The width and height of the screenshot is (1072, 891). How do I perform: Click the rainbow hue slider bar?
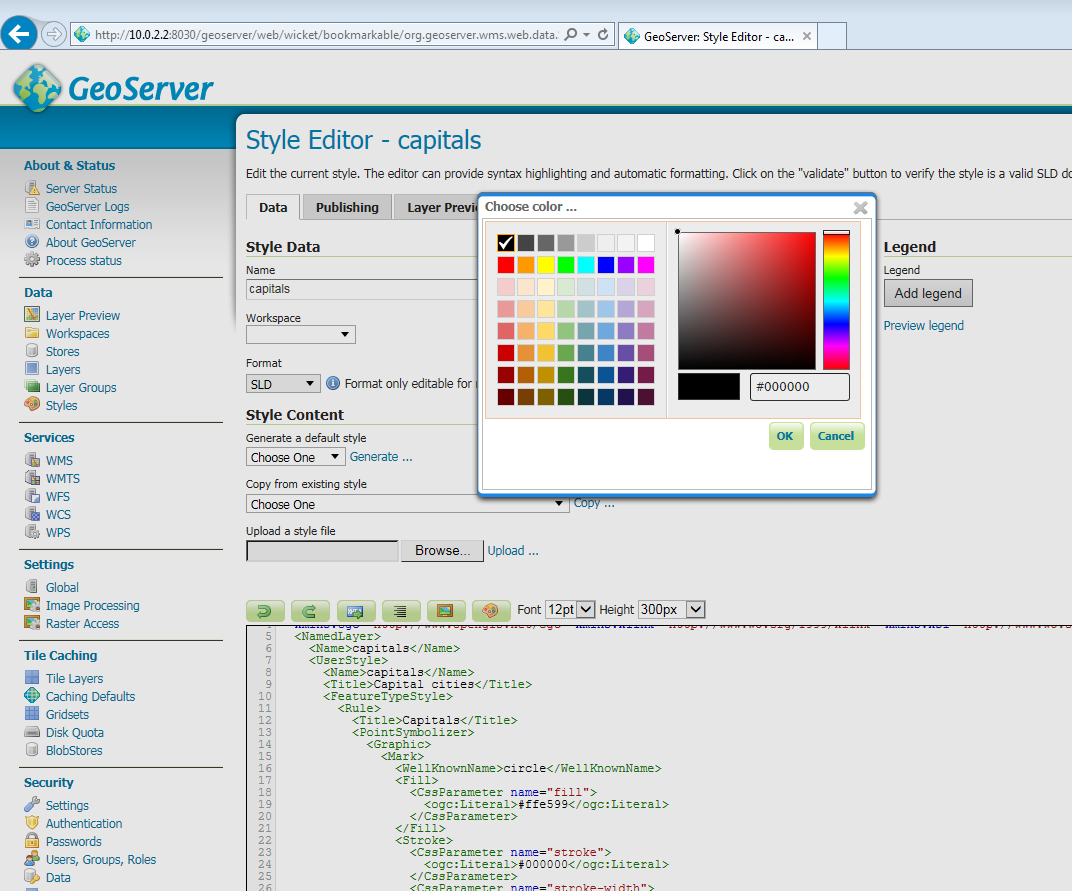[836, 301]
